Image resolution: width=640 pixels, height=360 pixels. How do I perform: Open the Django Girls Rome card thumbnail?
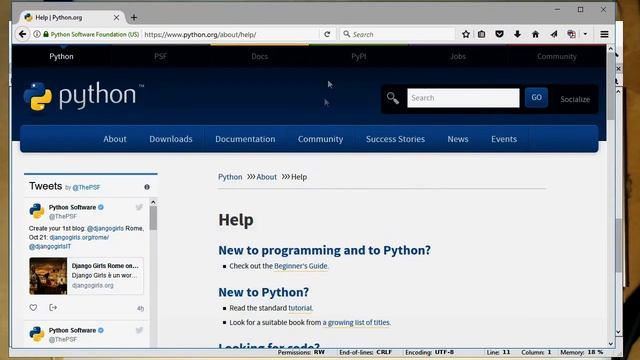pyautogui.click(x=48, y=276)
